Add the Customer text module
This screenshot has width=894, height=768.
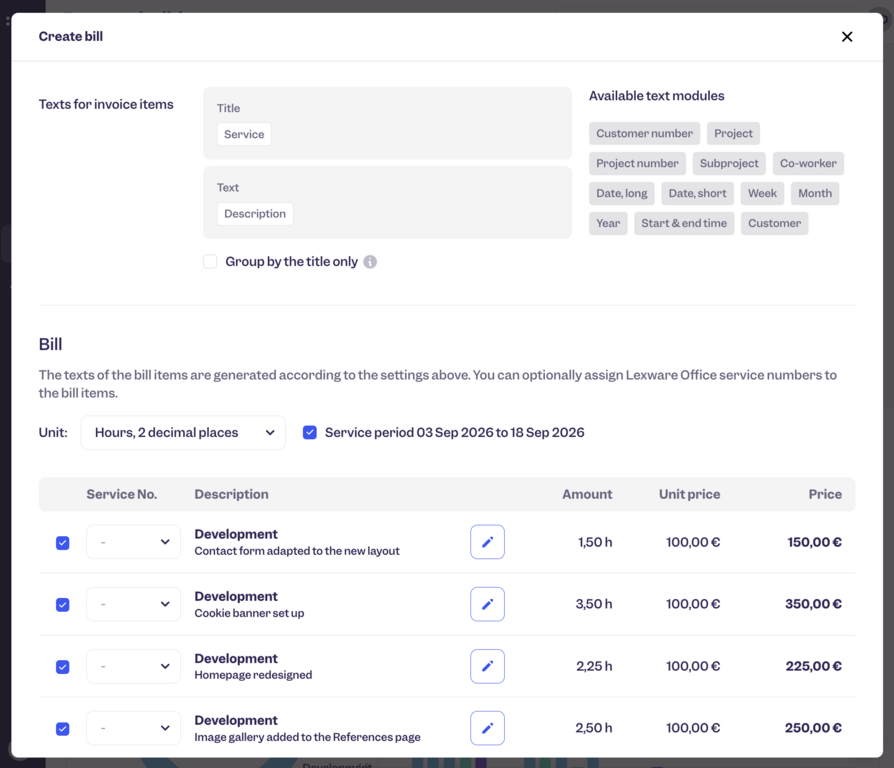point(774,223)
